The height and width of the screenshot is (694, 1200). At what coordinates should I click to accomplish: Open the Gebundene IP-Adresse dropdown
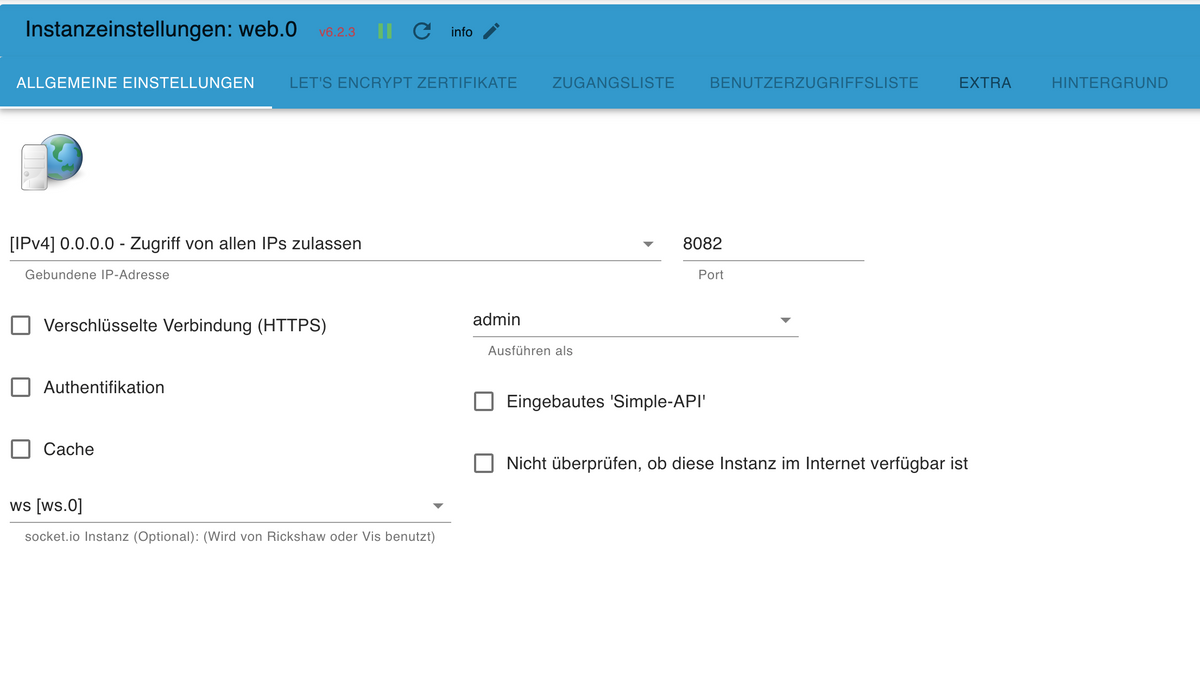[334, 244]
